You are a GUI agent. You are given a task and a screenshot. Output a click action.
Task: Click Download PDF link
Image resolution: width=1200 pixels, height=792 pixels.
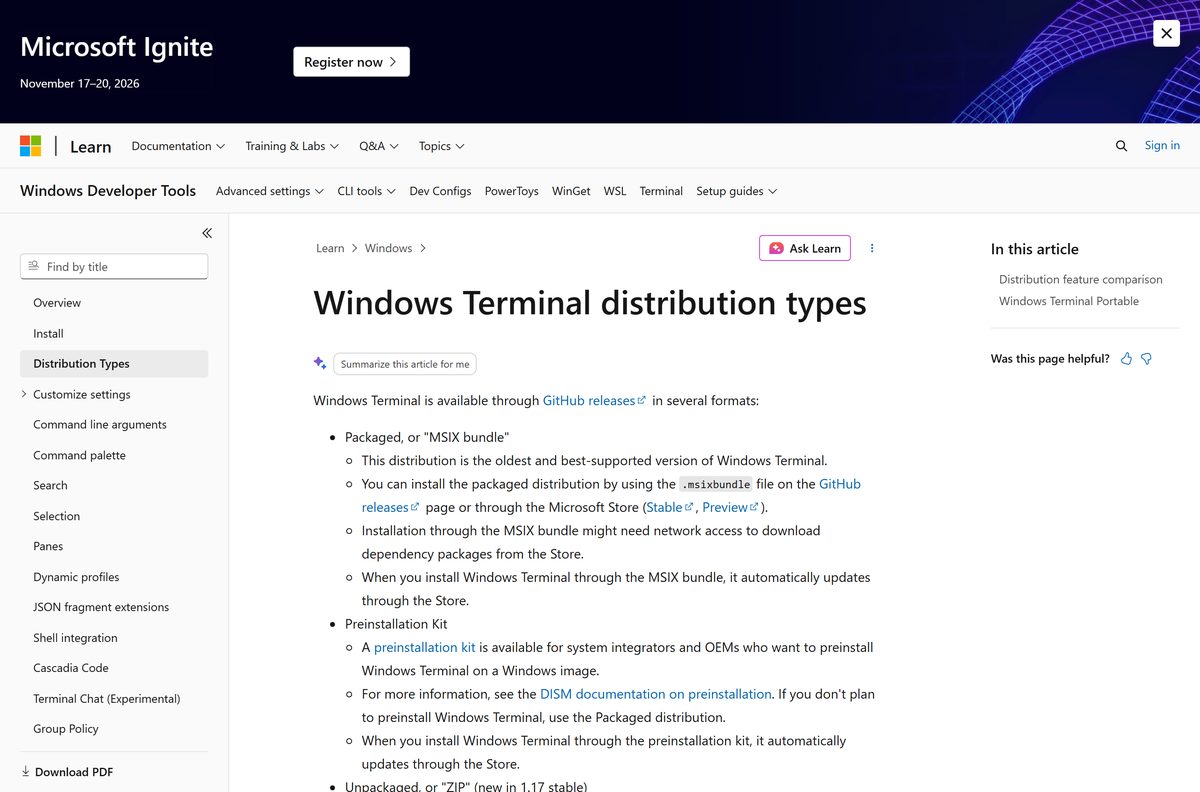pos(74,772)
